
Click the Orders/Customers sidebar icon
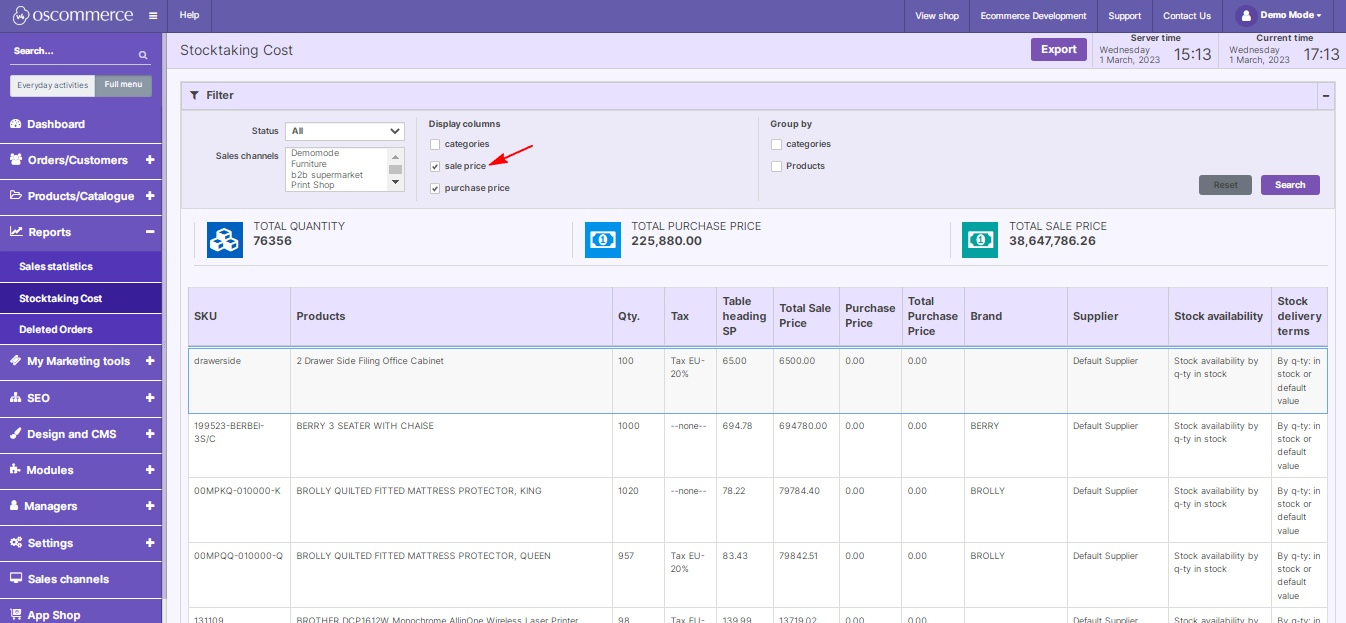point(16,160)
